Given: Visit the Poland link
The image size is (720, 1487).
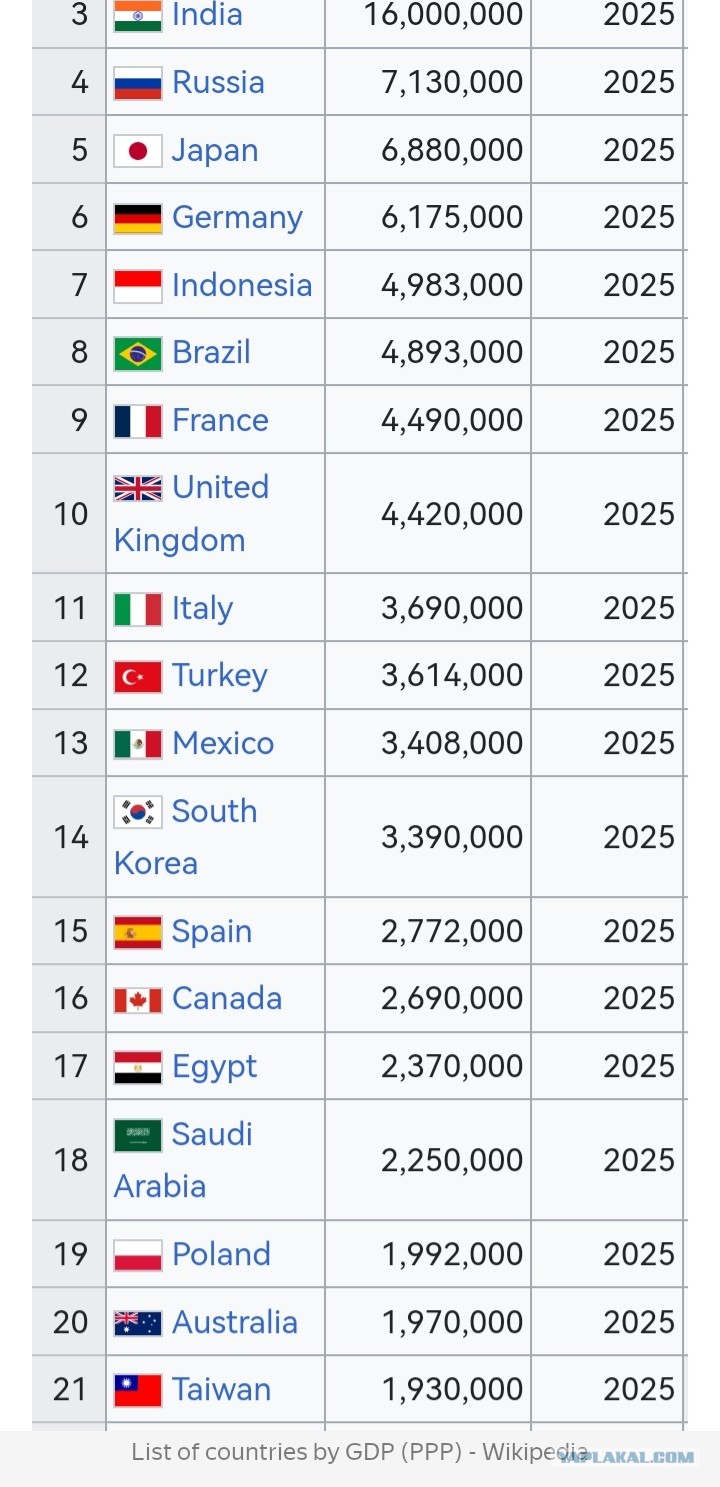Looking at the screenshot, I should tap(221, 1254).
